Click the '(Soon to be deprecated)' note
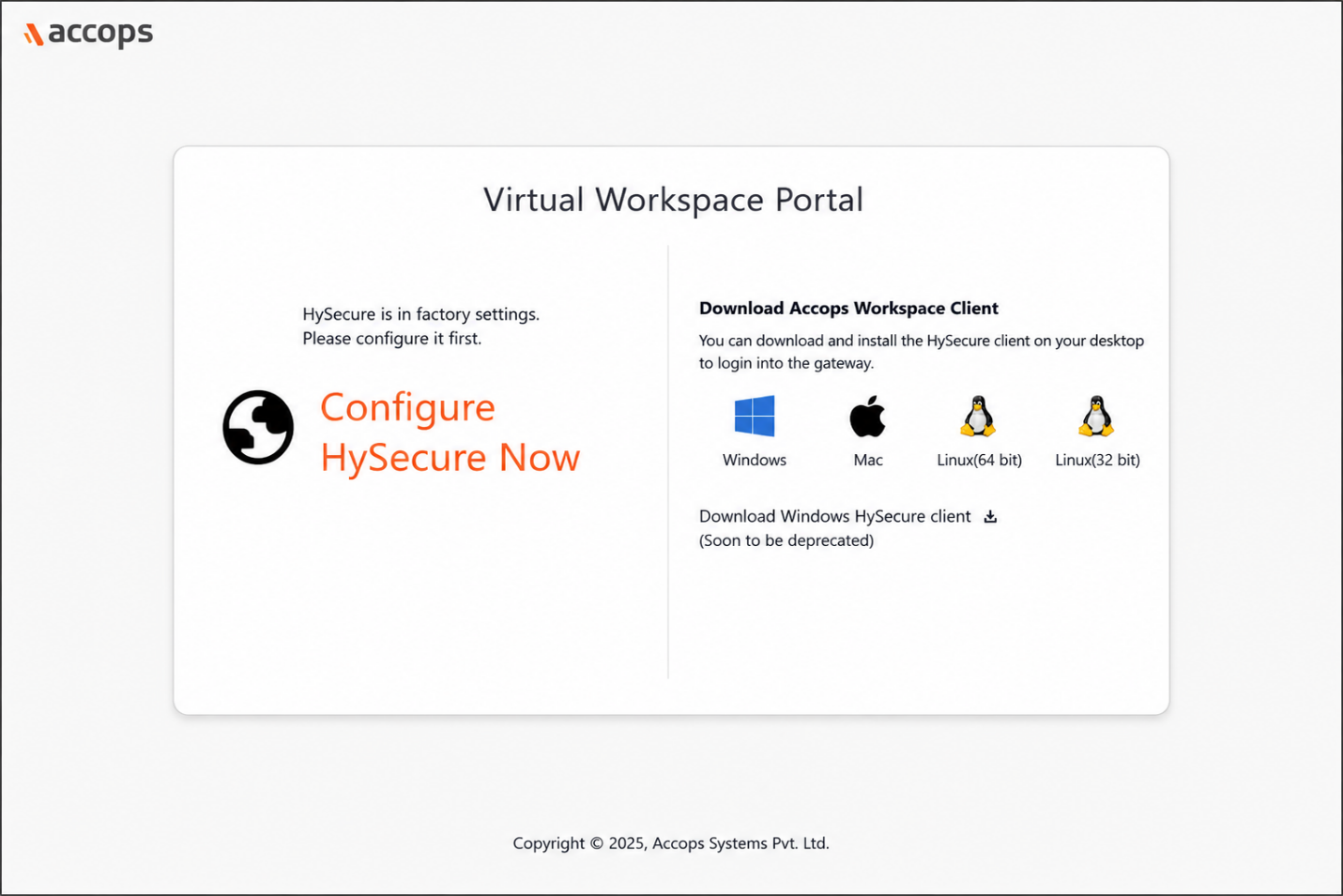The height and width of the screenshot is (896, 1343). tap(786, 540)
